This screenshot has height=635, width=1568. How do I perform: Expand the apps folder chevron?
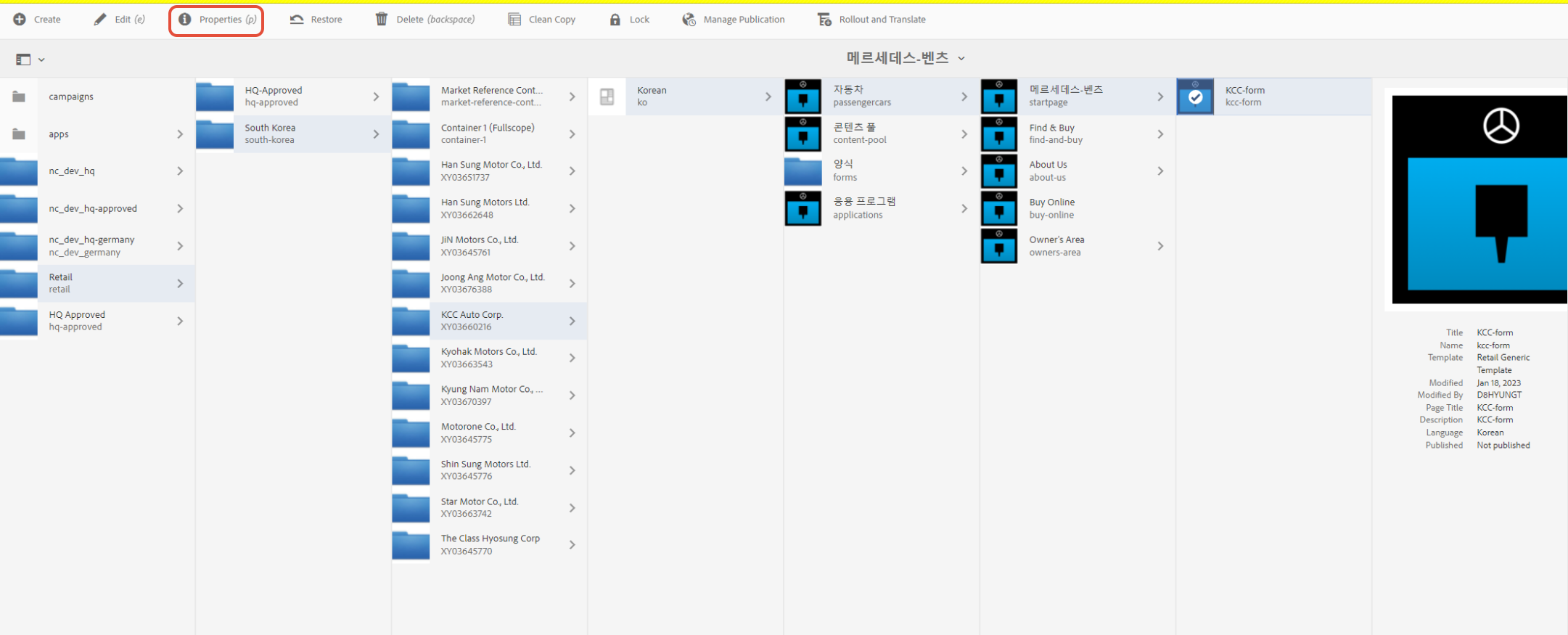(180, 134)
